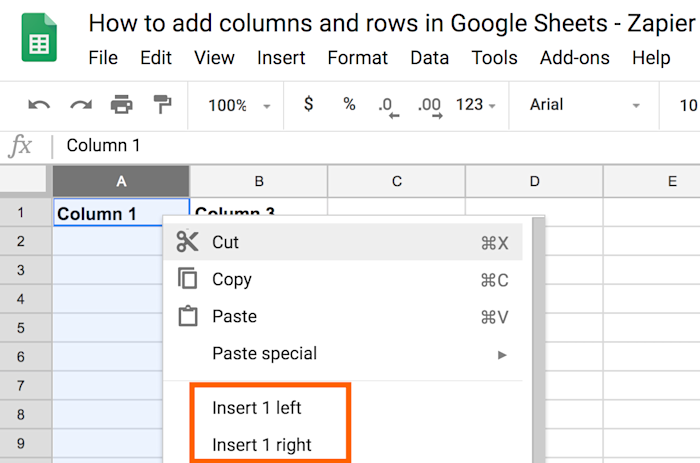The height and width of the screenshot is (463, 700).
Task: Open the Google Sheets home icon
Action: [x=39, y=38]
